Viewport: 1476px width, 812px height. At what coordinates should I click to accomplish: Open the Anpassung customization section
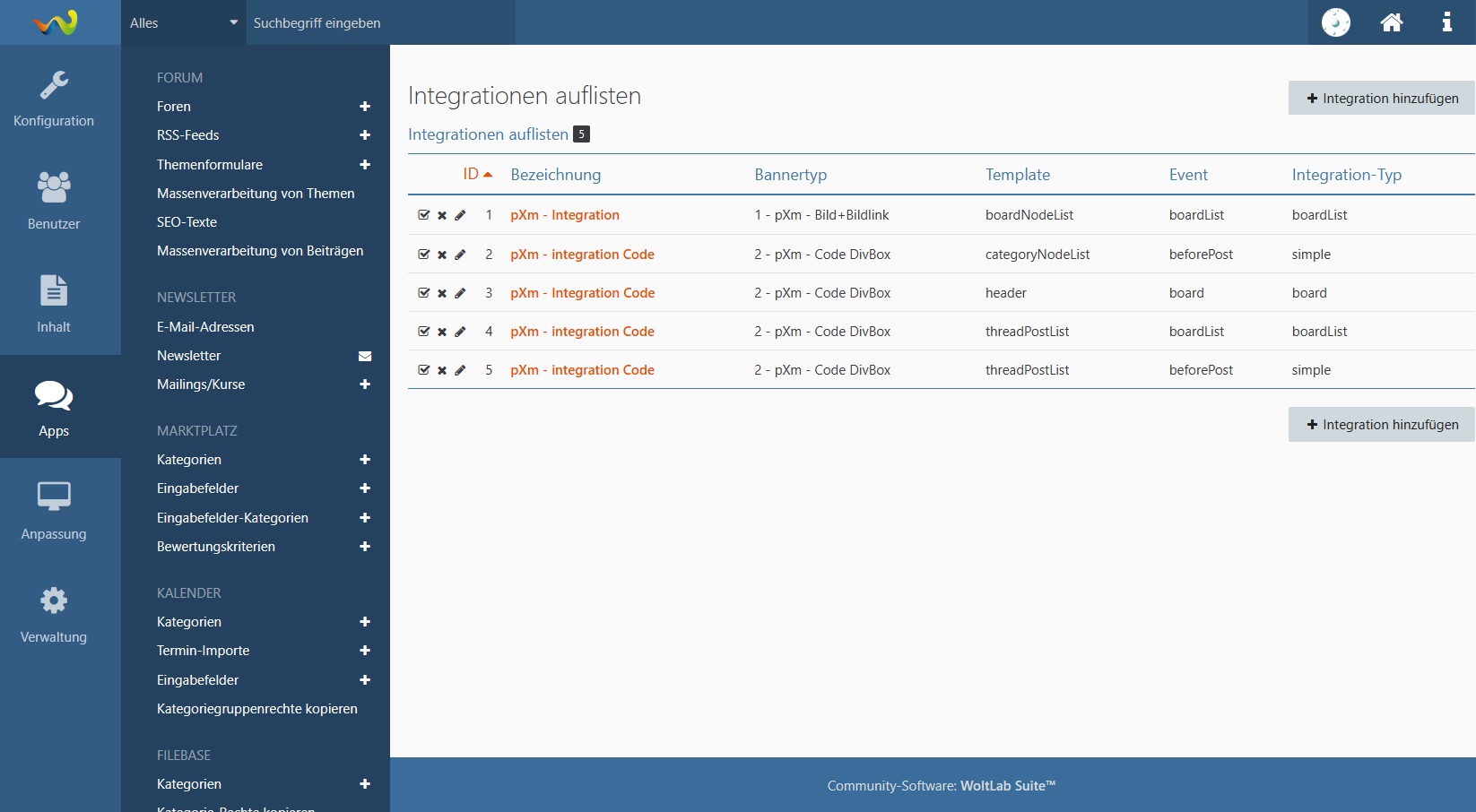pos(54,510)
